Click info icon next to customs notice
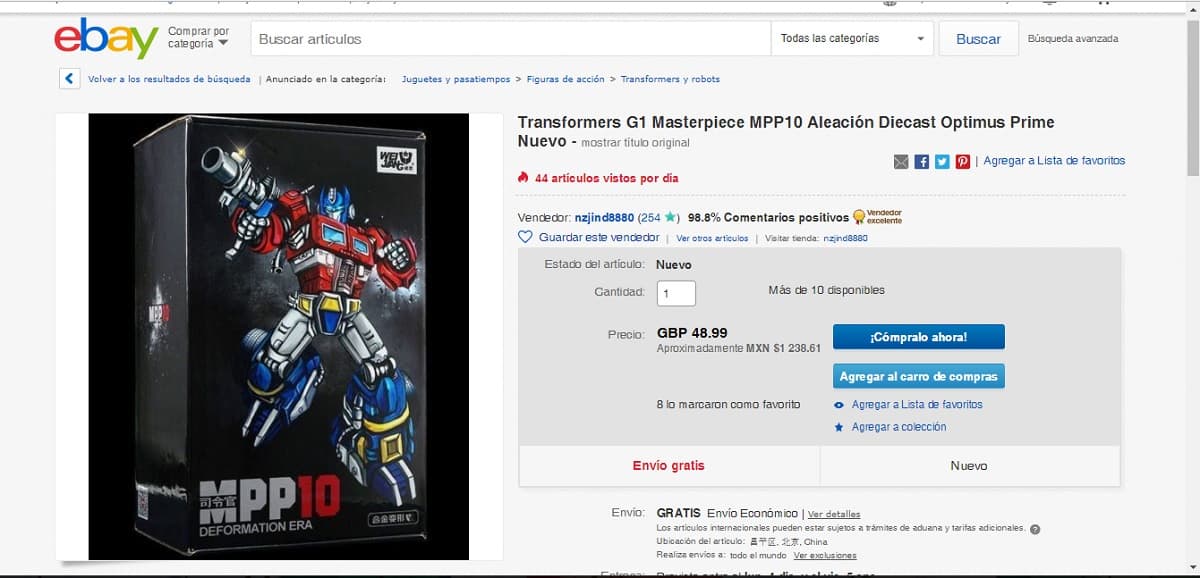The width and height of the screenshot is (1200, 578). coord(1035,529)
